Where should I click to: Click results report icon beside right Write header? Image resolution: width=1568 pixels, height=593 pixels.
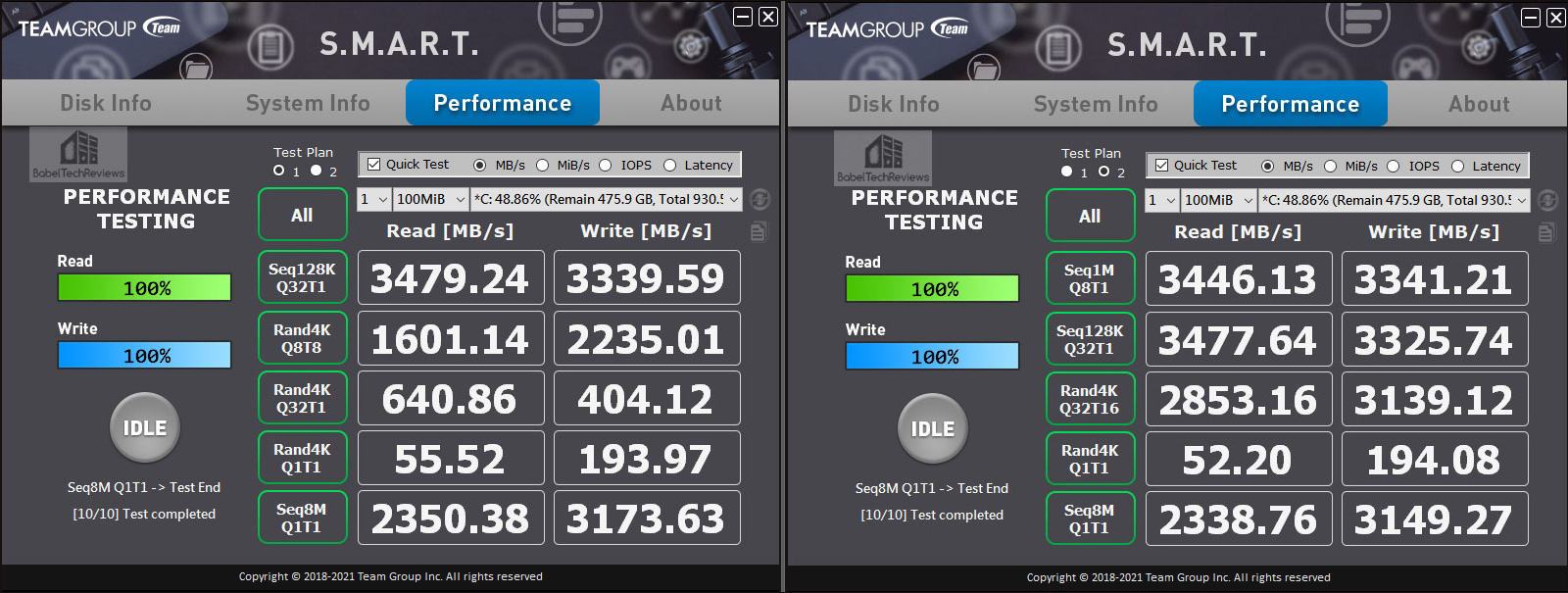tap(1547, 232)
